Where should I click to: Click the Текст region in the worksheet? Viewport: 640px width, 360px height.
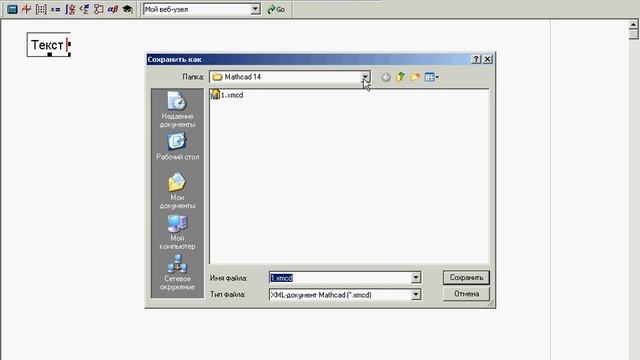point(49,44)
